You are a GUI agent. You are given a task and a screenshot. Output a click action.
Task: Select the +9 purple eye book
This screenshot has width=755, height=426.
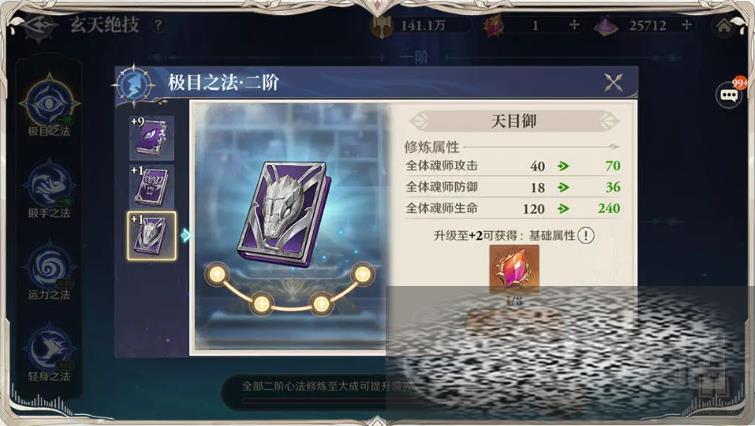click(x=151, y=137)
